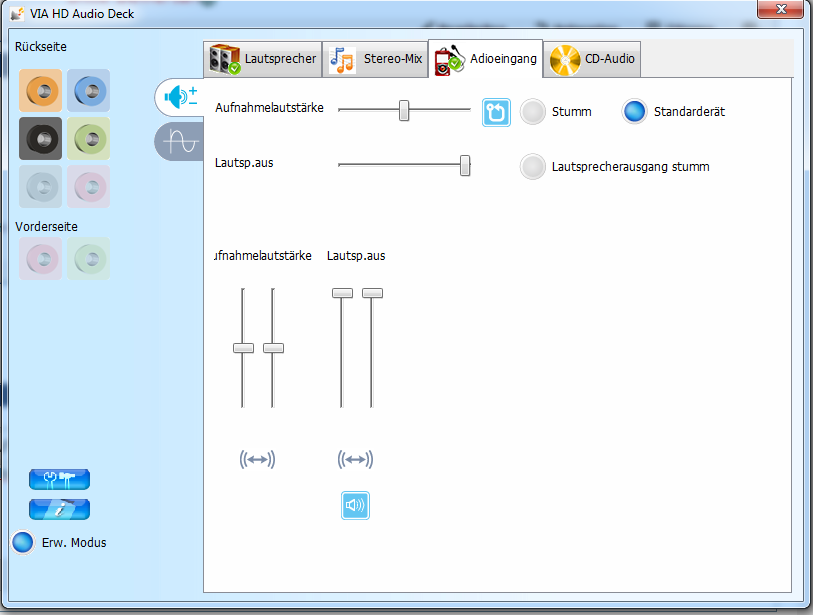This screenshot has height=615, width=813.
Task: Click balance link icon under Lautsp.aus sliders
Action: 355,459
